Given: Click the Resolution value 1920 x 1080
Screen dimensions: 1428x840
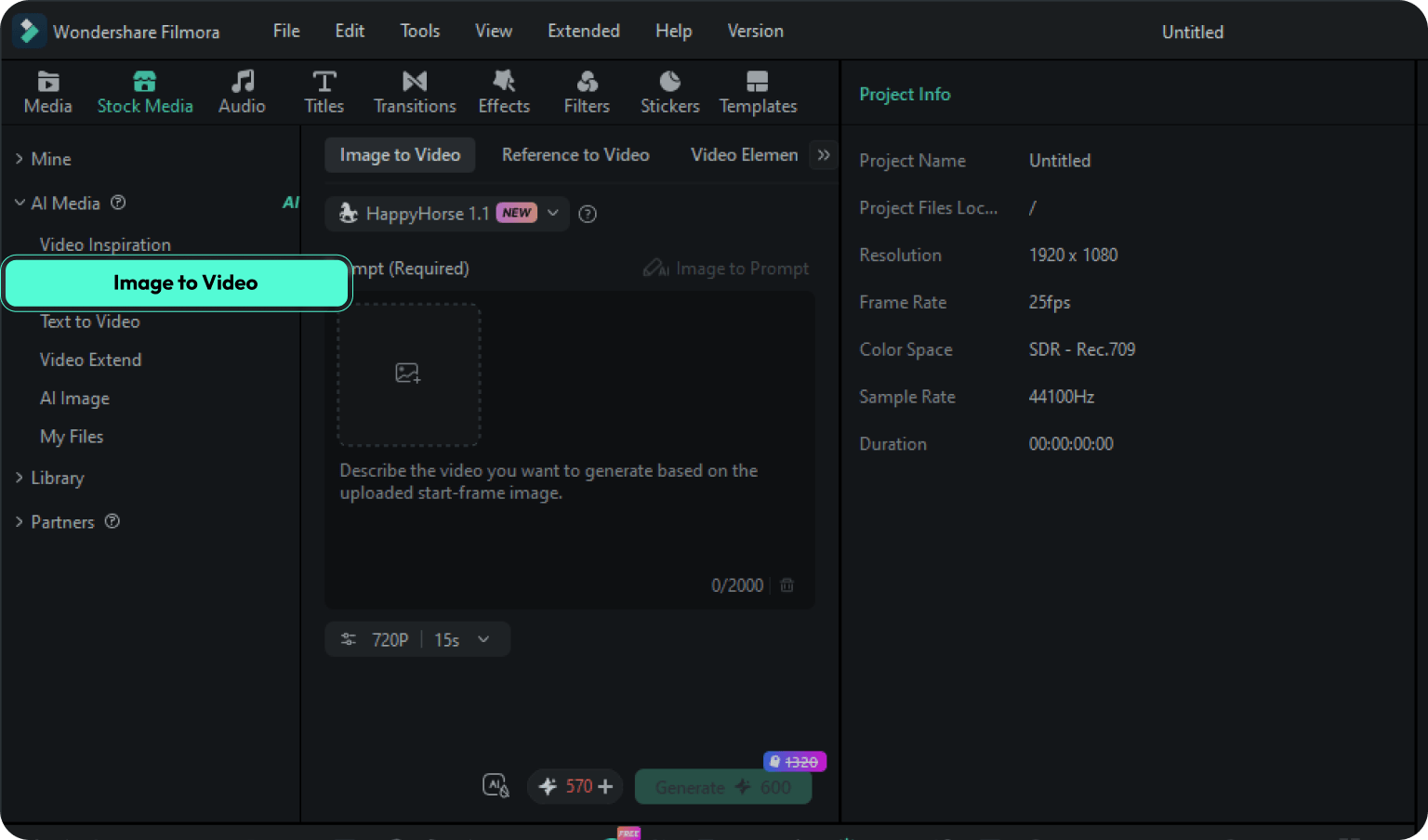Looking at the screenshot, I should (x=1073, y=255).
